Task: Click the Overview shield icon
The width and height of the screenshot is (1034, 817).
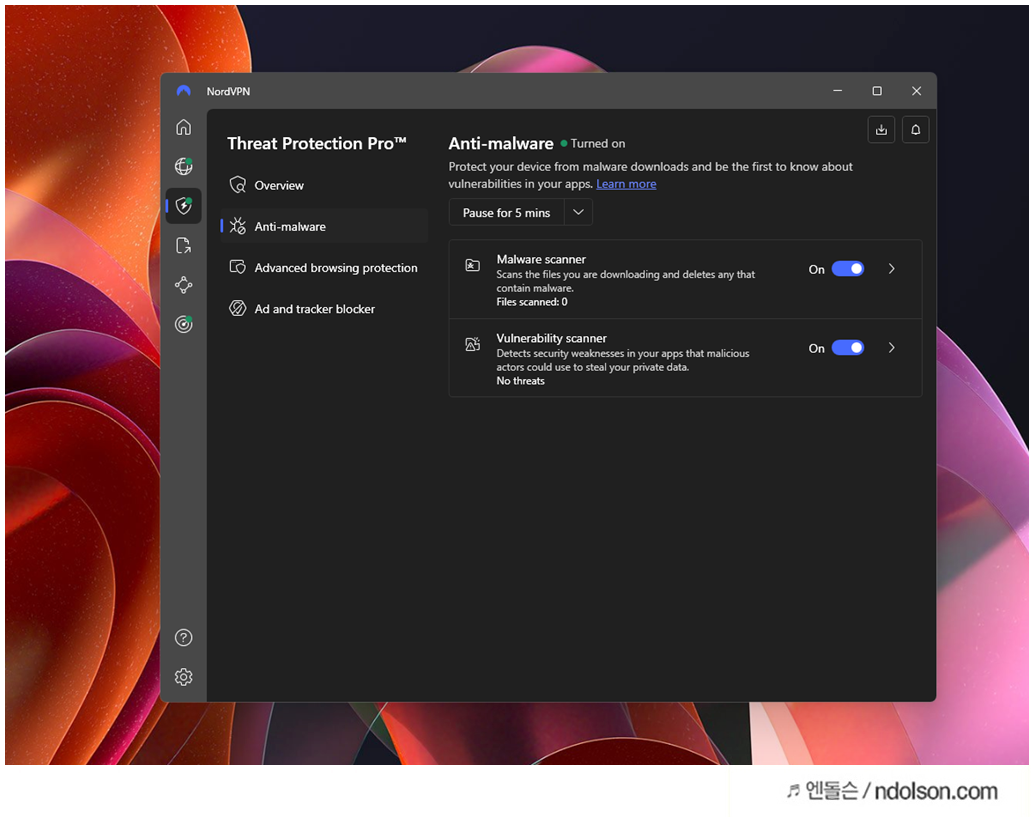Action: pyautogui.click(x=237, y=185)
